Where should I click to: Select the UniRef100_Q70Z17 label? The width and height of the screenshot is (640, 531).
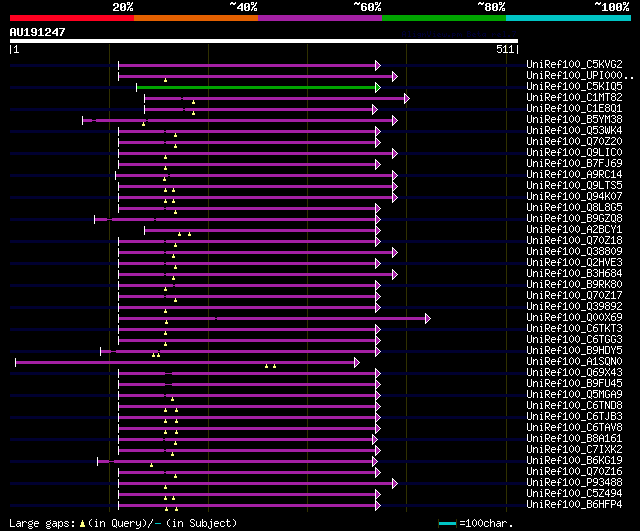coord(574,296)
